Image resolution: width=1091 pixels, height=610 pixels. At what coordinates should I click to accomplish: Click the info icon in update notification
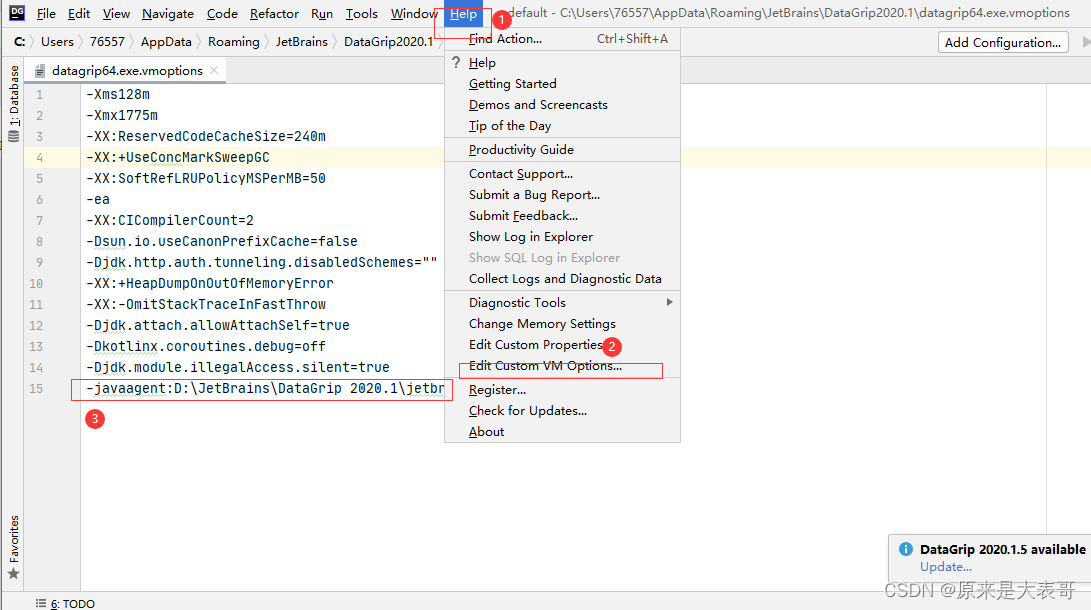(x=905, y=549)
